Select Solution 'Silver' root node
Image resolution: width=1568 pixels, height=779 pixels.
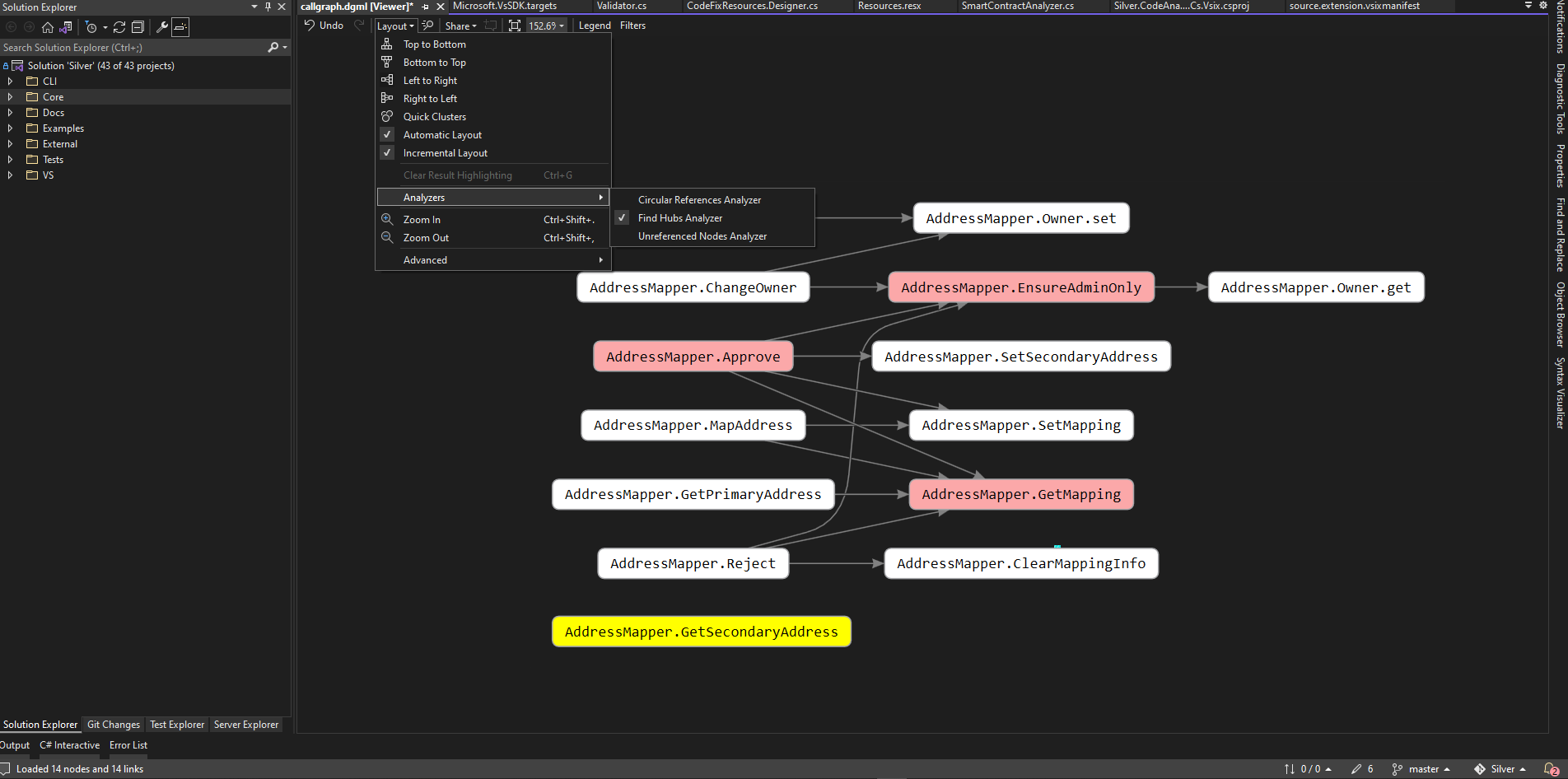[x=100, y=66]
